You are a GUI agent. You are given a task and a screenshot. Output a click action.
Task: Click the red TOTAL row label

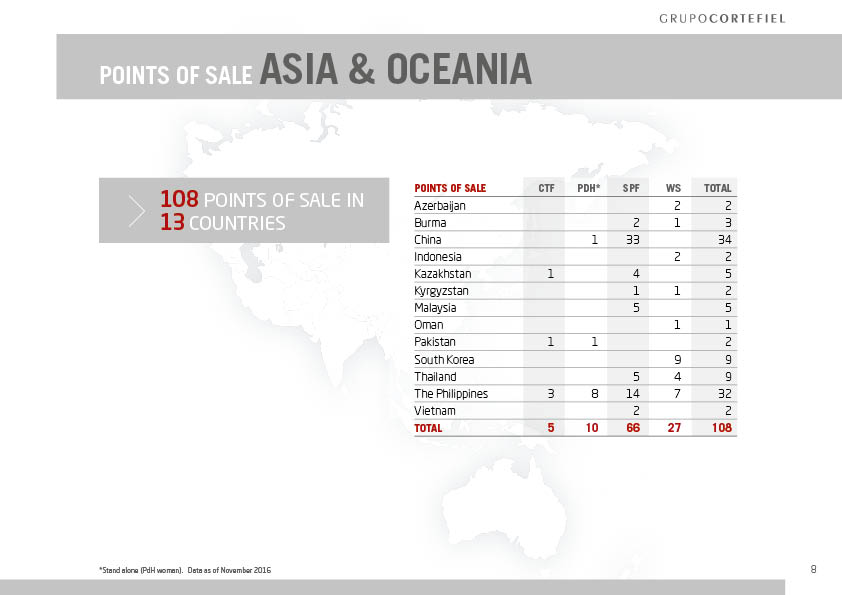[428, 428]
